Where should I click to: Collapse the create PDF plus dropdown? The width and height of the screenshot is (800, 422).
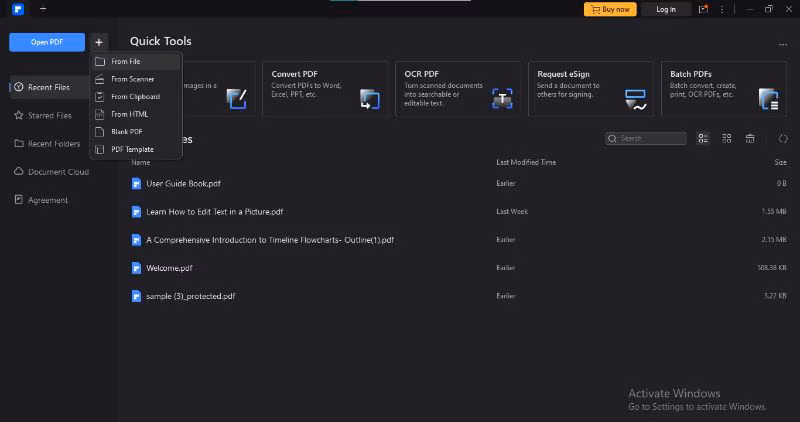(x=98, y=42)
